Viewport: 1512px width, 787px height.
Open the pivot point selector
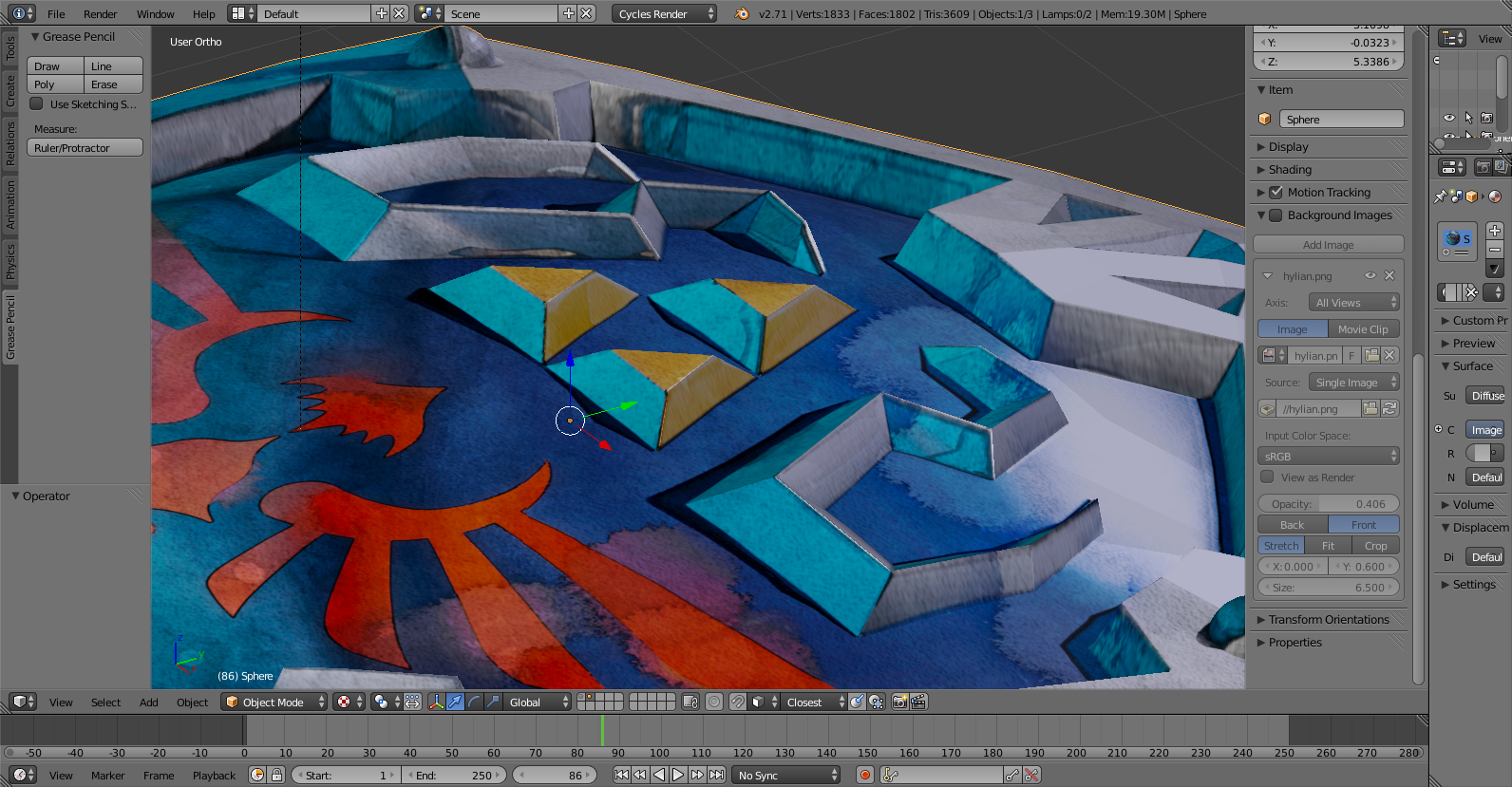click(x=386, y=702)
